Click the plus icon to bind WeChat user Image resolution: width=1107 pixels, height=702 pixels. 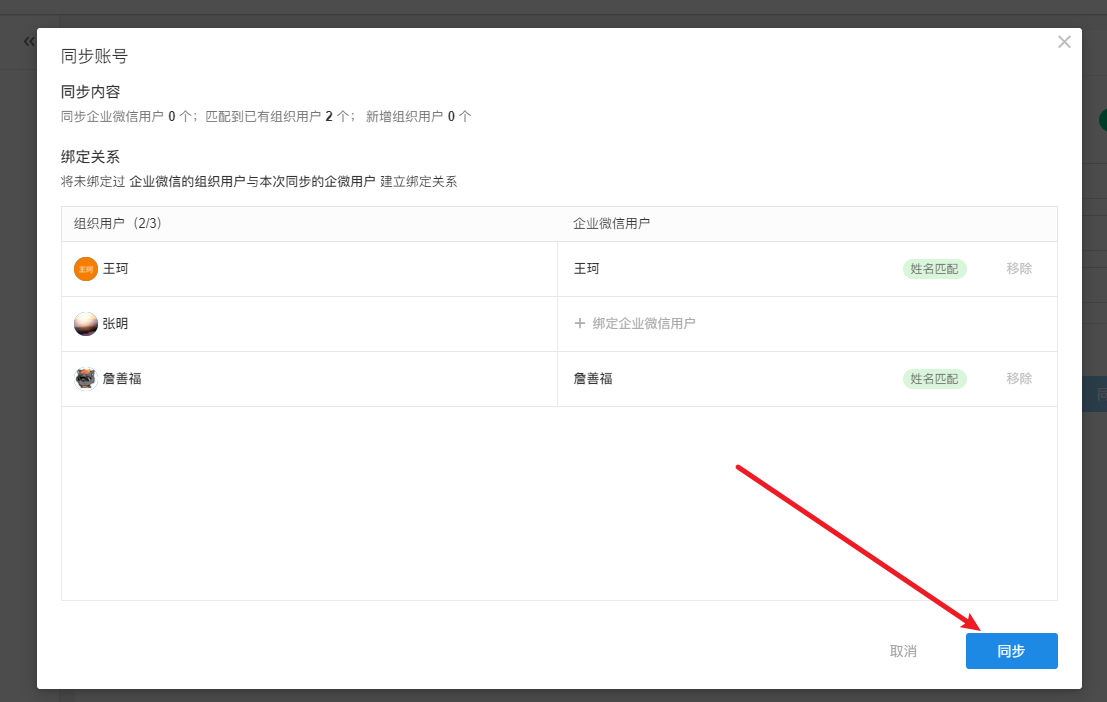point(579,324)
